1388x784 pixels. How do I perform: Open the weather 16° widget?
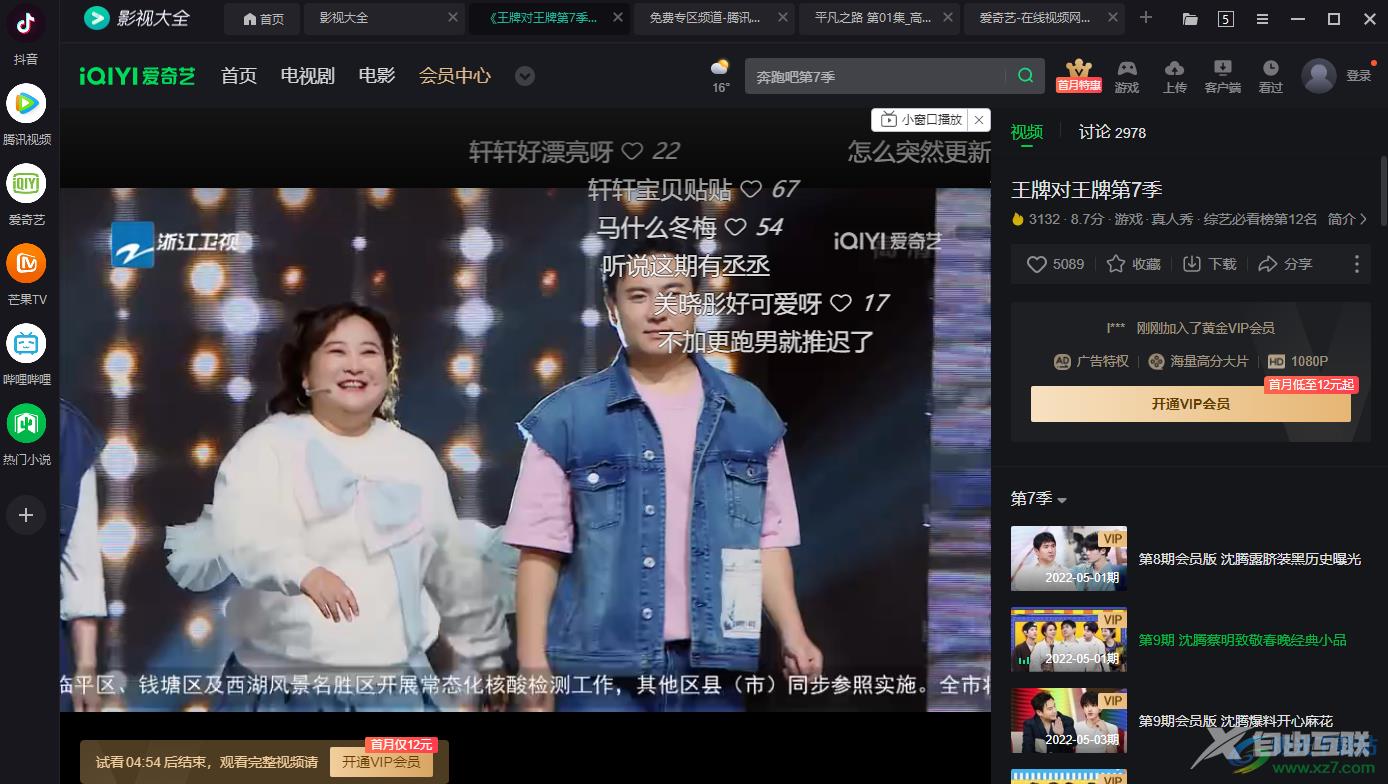pos(720,76)
